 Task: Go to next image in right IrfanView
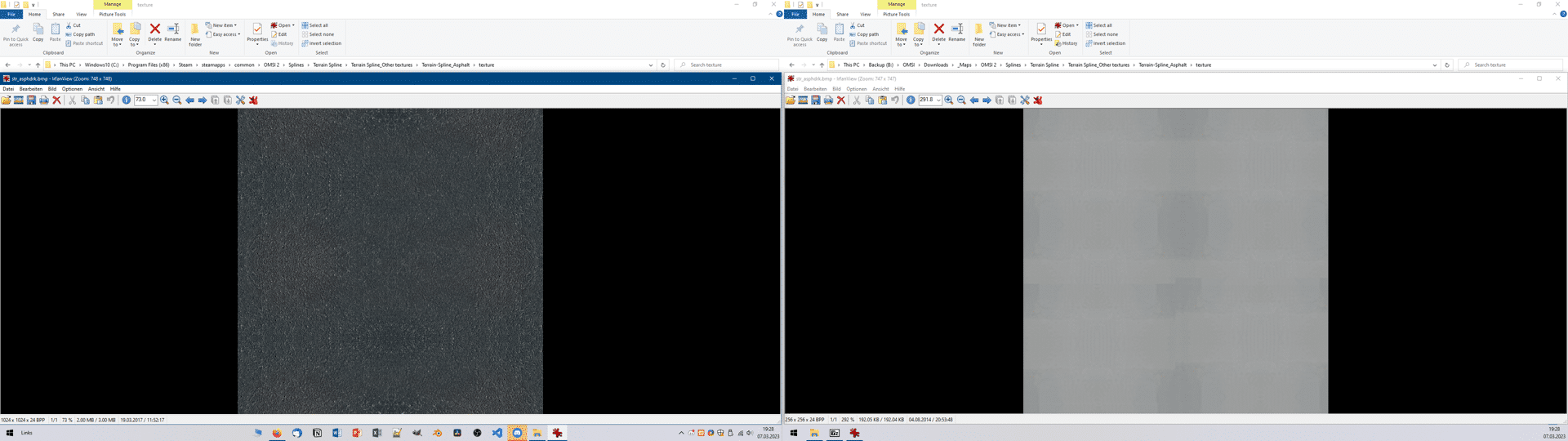[987, 100]
